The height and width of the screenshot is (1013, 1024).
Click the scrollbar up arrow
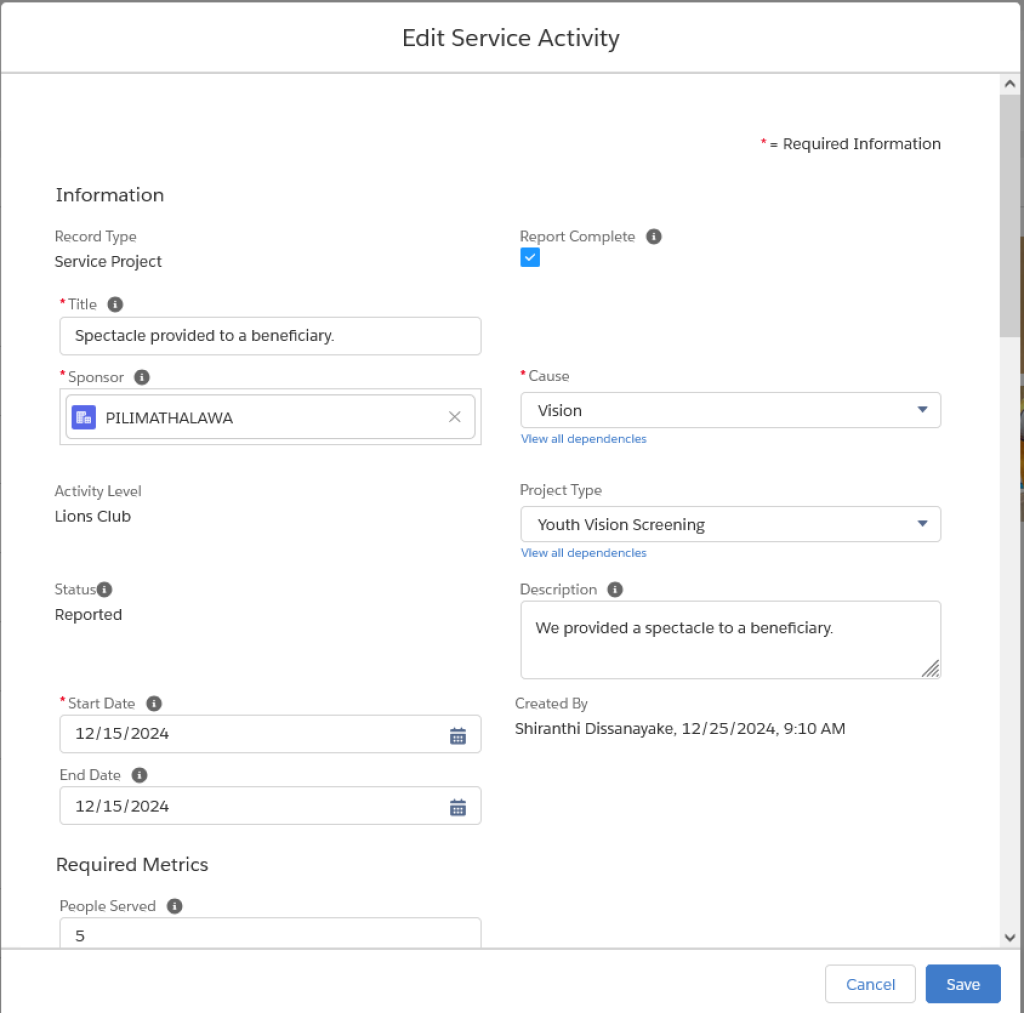coord(1010,84)
